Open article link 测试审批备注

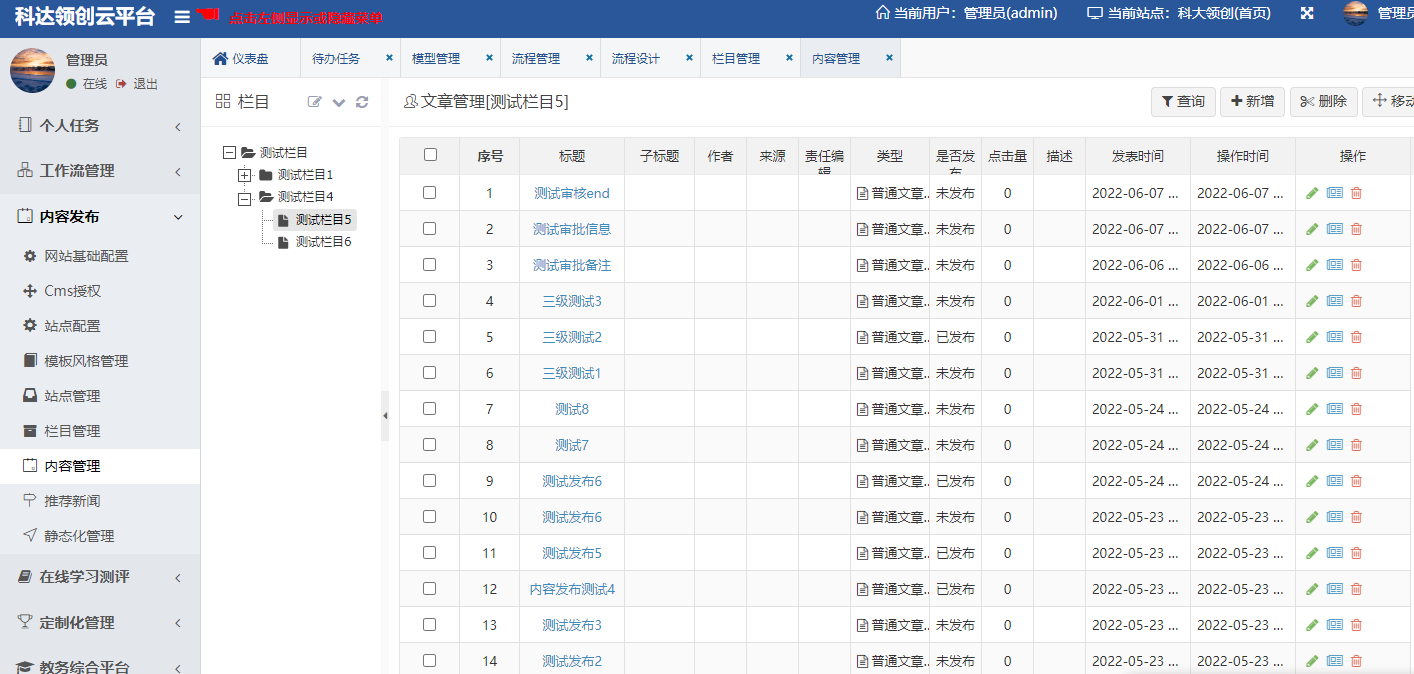pyautogui.click(x=572, y=265)
